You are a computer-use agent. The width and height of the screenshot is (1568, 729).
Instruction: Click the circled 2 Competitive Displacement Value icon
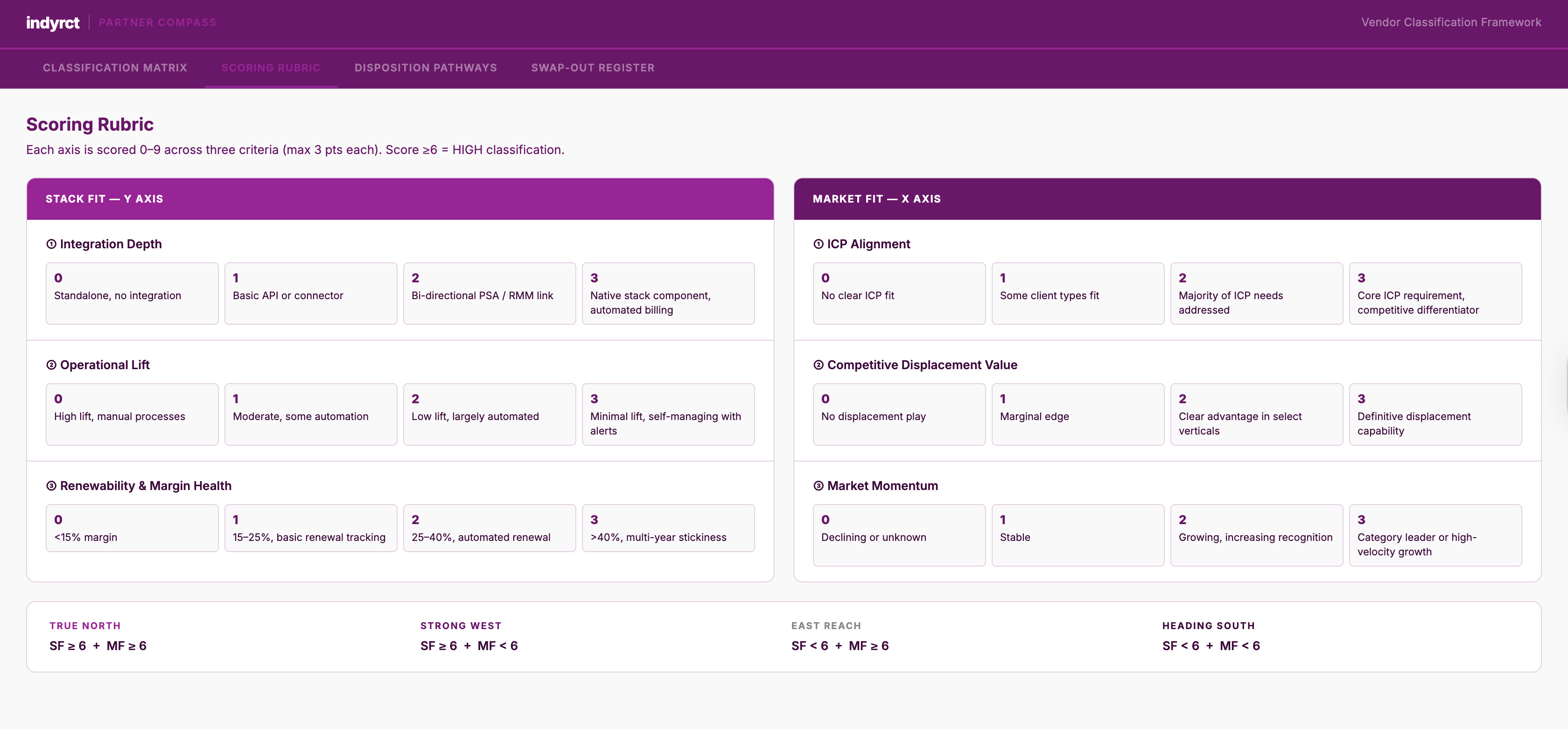(818, 365)
